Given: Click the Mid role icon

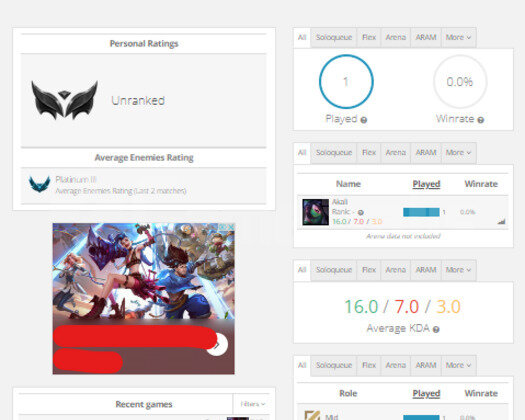Looking at the screenshot, I should click(312, 415).
